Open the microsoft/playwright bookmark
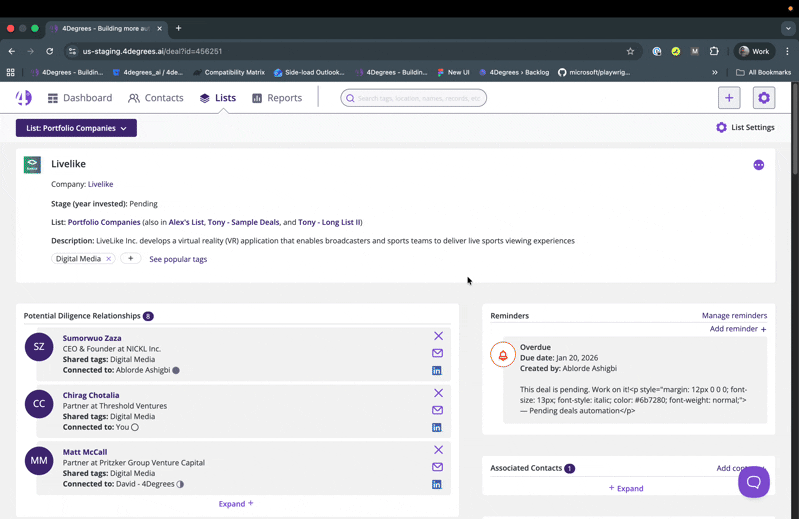The height and width of the screenshot is (519, 799). coord(594,72)
